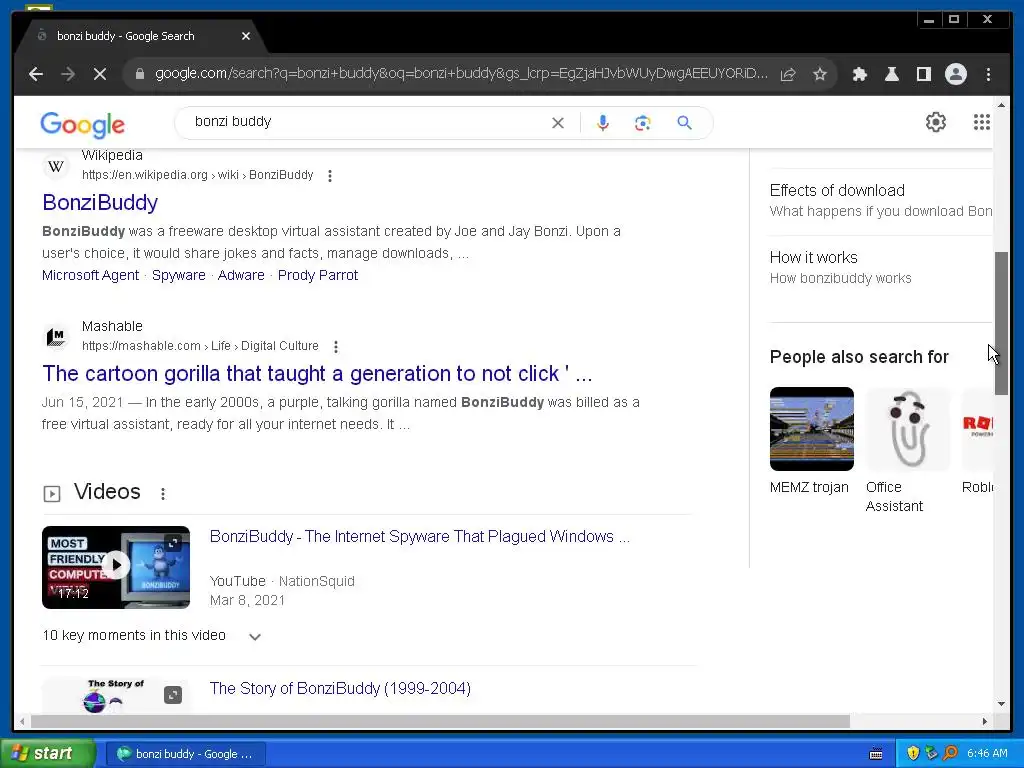The image size is (1024, 768).
Task: Open the Spyware sitelink
Action: tap(179, 276)
